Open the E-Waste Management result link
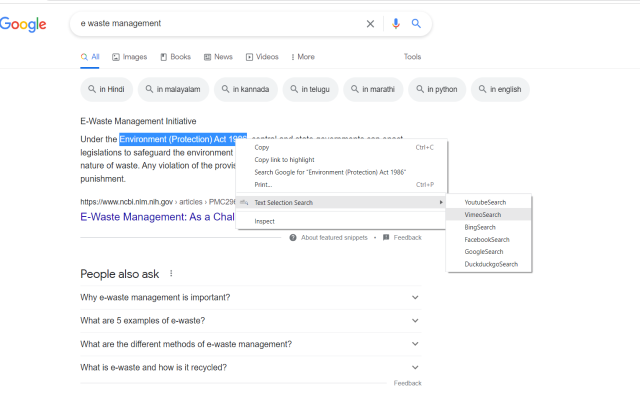 click(158, 217)
